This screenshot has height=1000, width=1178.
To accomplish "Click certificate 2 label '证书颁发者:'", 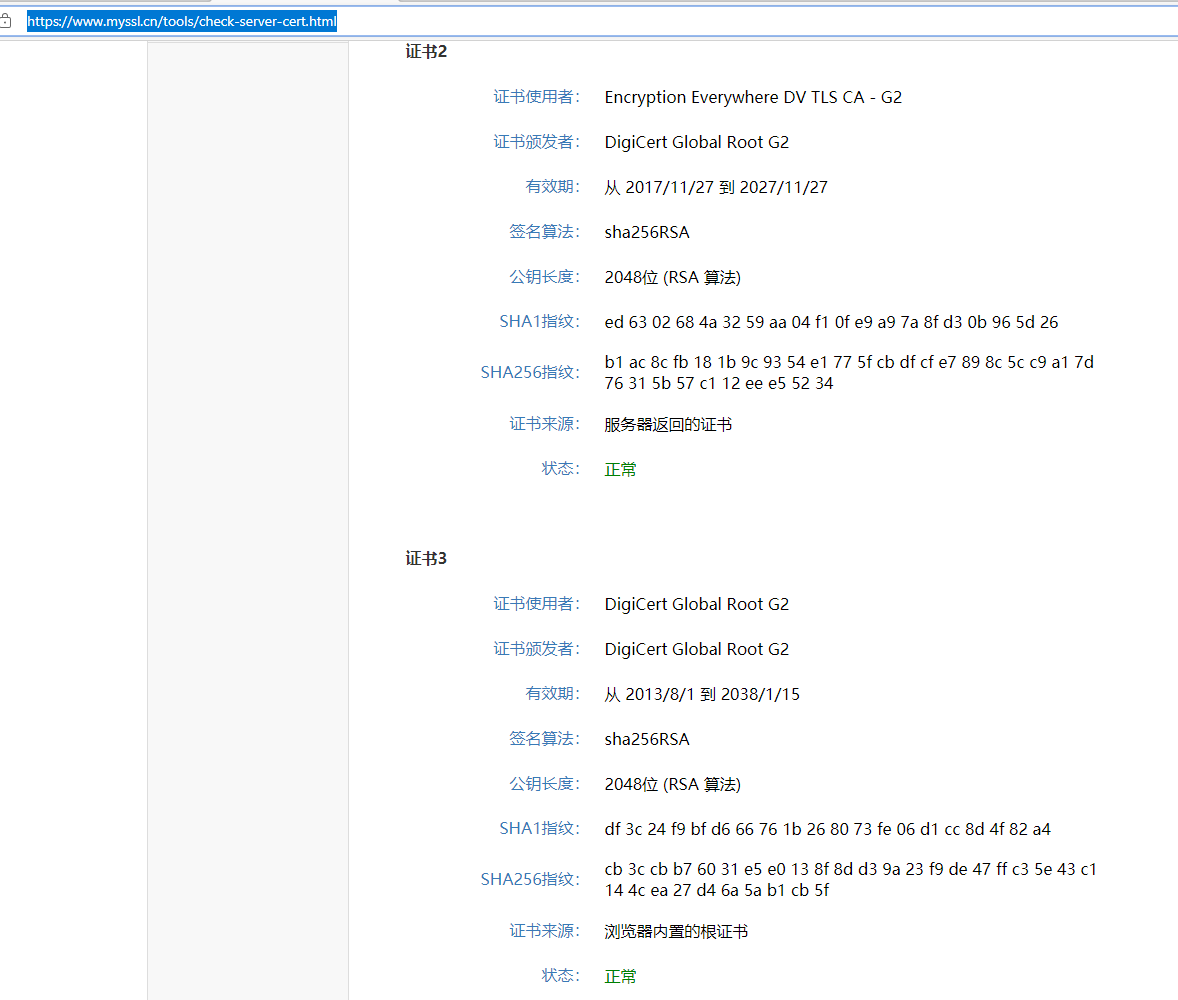I will (x=536, y=142).
